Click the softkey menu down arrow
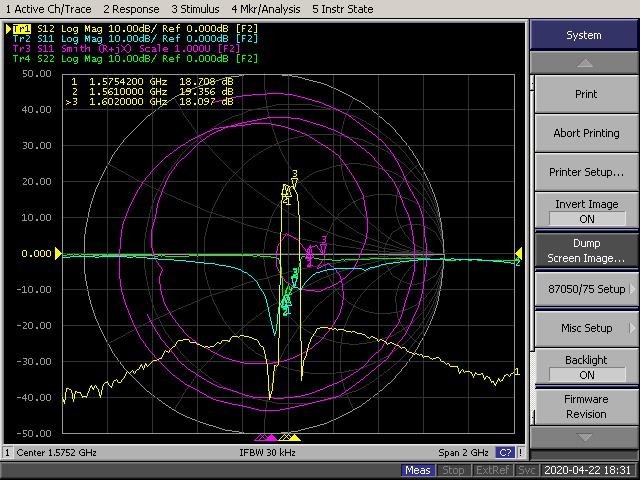This screenshot has height=480, width=640. tap(584, 438)
